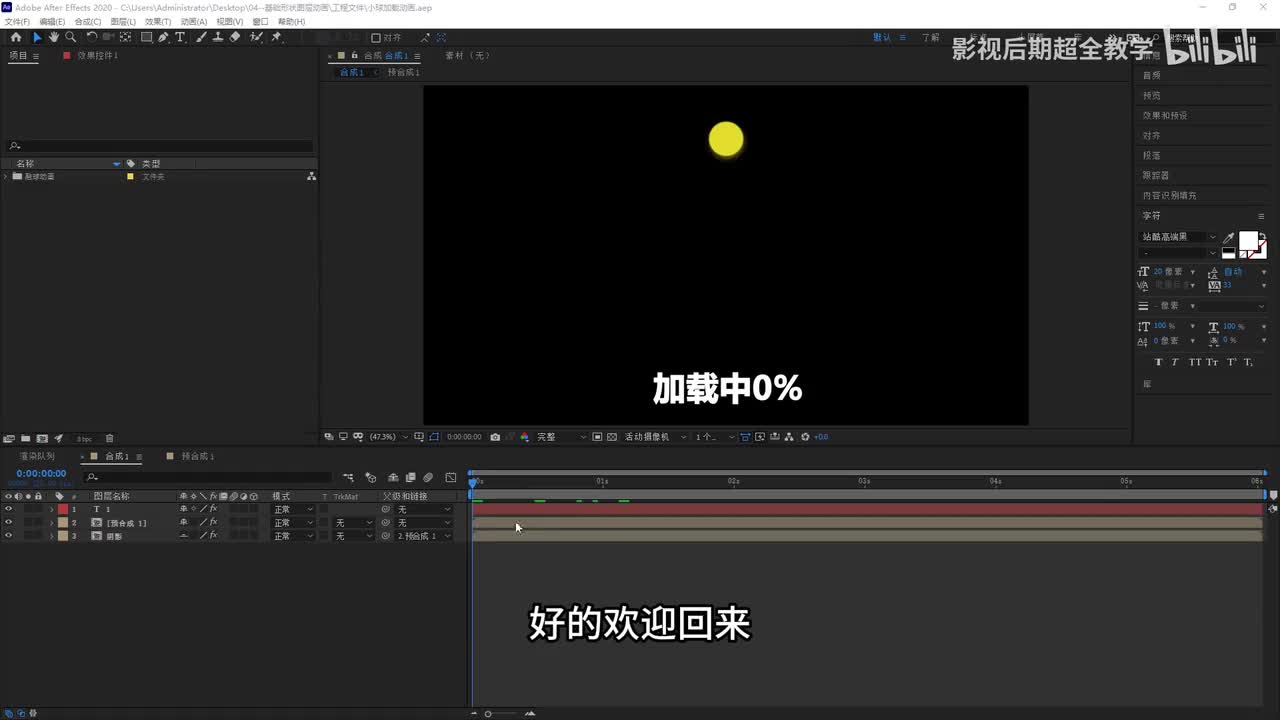Click the all caps TT button
1280x720 pixels.
[1194, 362]
